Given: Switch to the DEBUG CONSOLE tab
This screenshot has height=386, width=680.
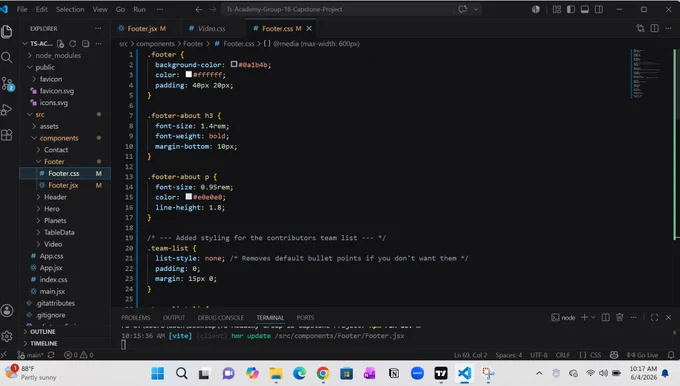Looking at the screenshot, I should 220,317.
